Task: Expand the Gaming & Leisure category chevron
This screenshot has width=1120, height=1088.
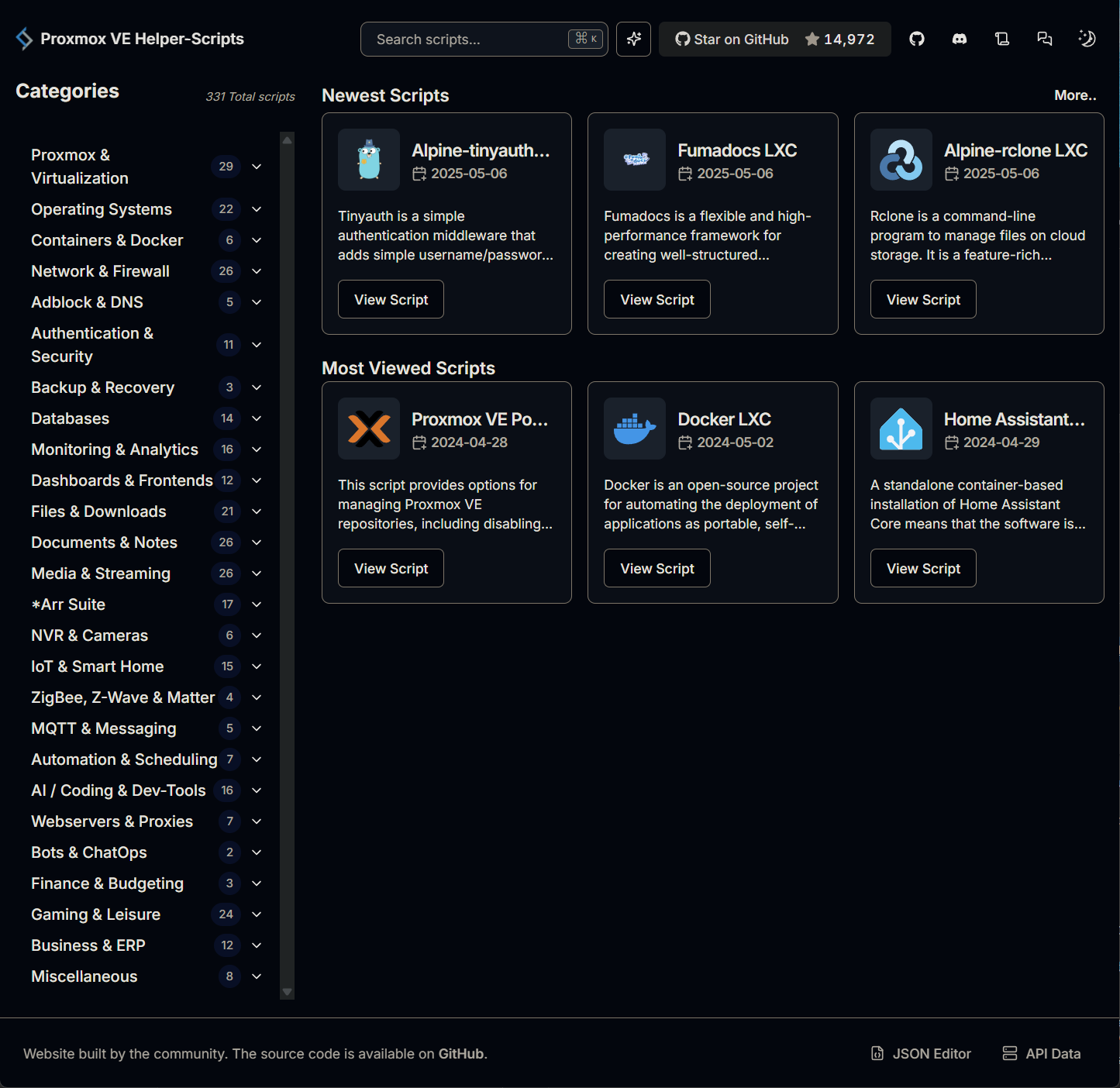Action: [257, 914]
